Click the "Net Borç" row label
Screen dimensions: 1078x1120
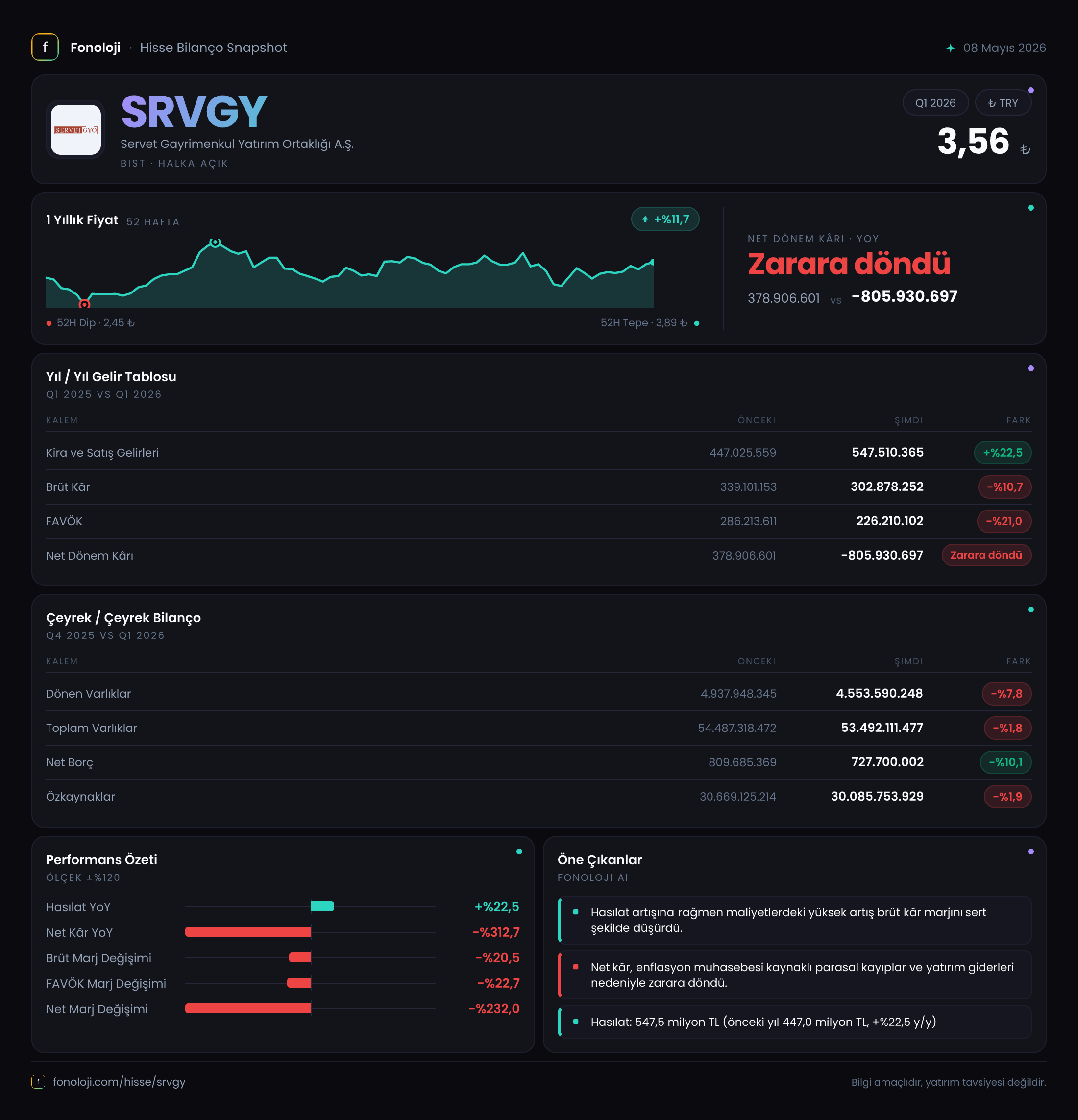coord(69,762)
